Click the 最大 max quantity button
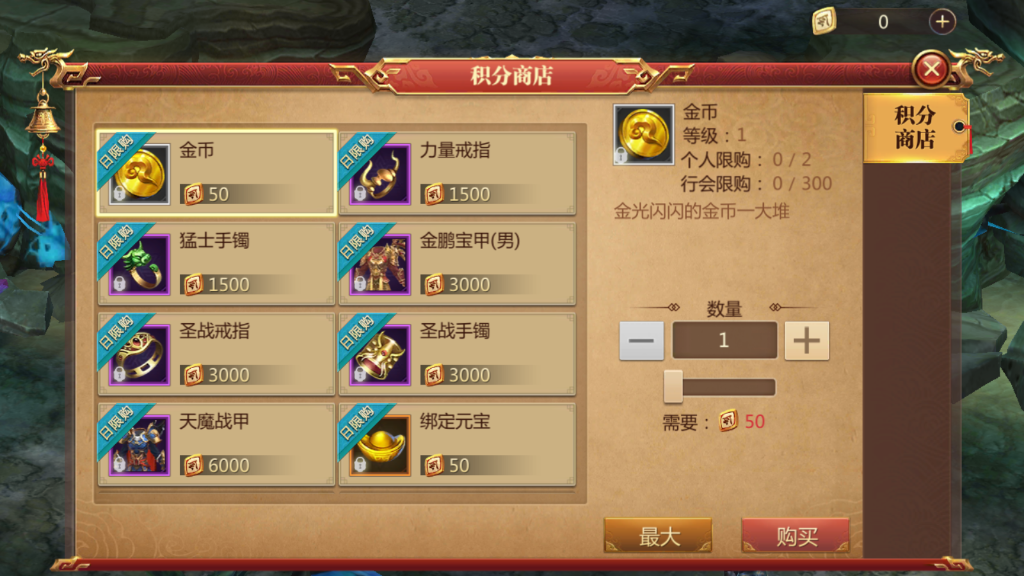 click(x=658, y=536)
